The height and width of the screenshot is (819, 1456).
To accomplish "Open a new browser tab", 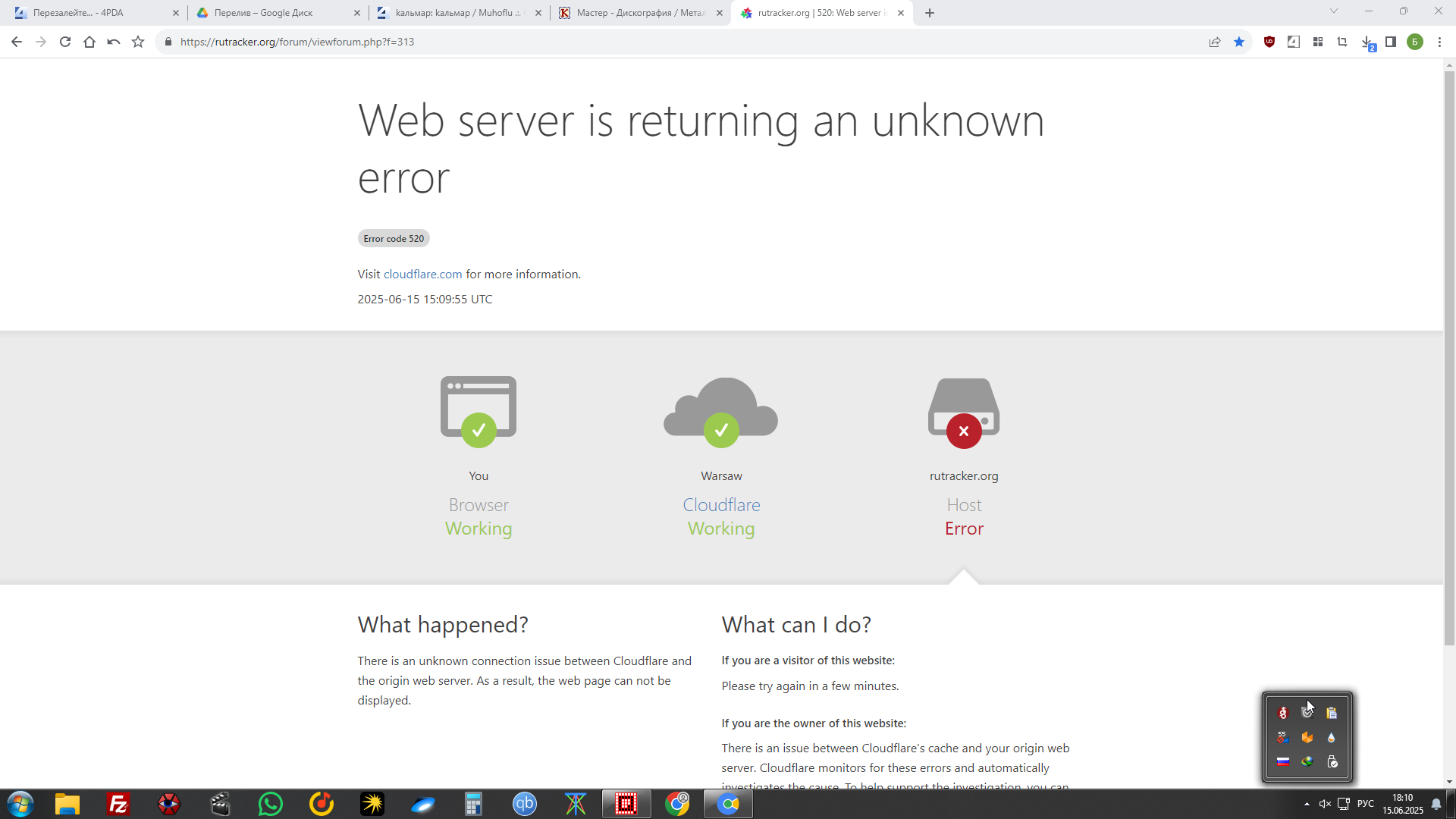I will (930, 13).
